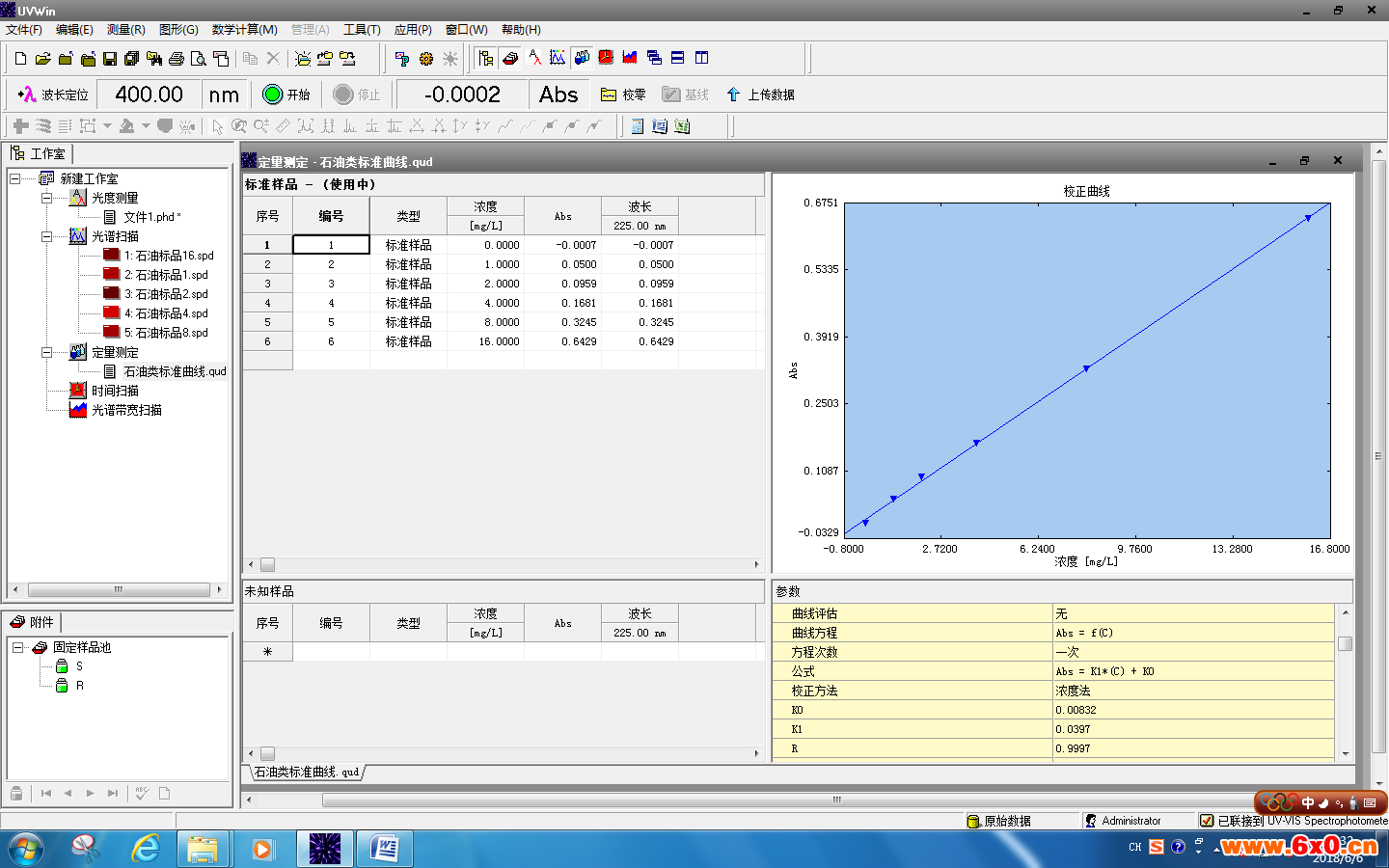Image resolution: width=1389 pixels, height=868 pixels.
Task: Click the 波长定位 button
Action: click(54, 95)
